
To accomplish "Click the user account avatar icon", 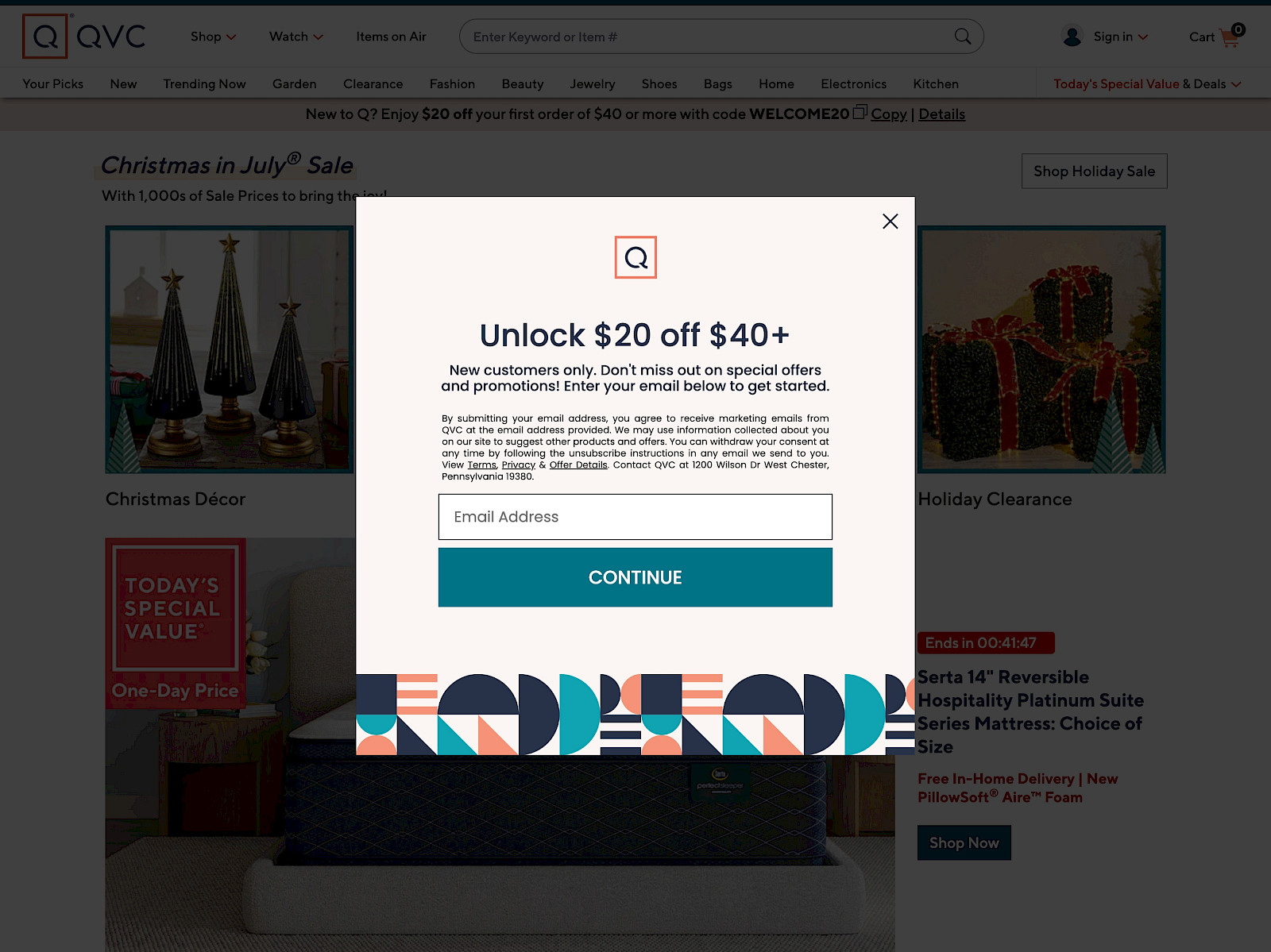I will point(1072,37).
